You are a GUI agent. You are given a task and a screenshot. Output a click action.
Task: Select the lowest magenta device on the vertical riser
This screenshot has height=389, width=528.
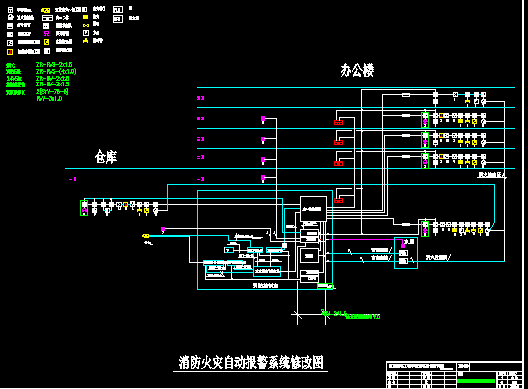(263, 177)
